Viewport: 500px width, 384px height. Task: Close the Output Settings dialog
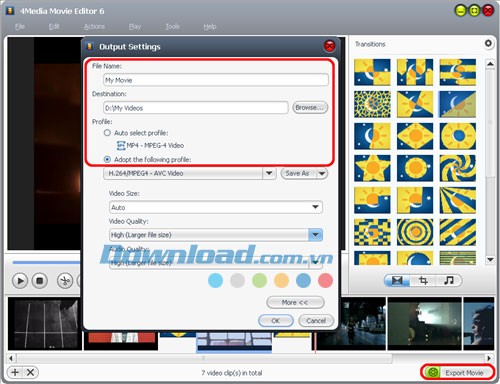[x=329, y=46]
